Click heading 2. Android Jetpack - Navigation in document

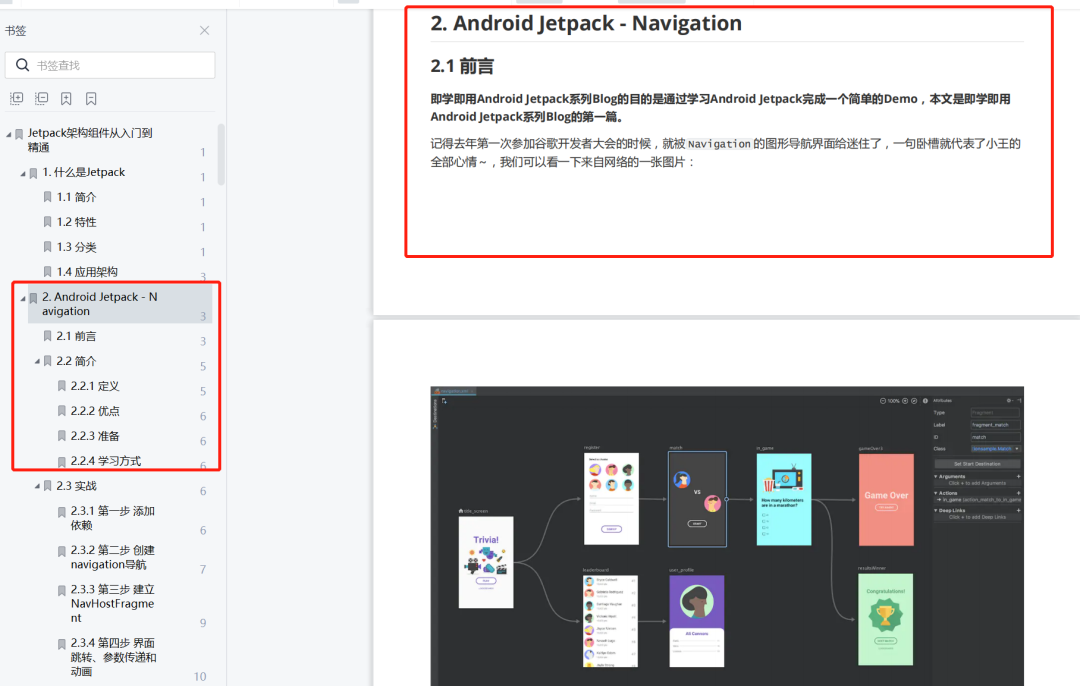(x=586, y=23)
